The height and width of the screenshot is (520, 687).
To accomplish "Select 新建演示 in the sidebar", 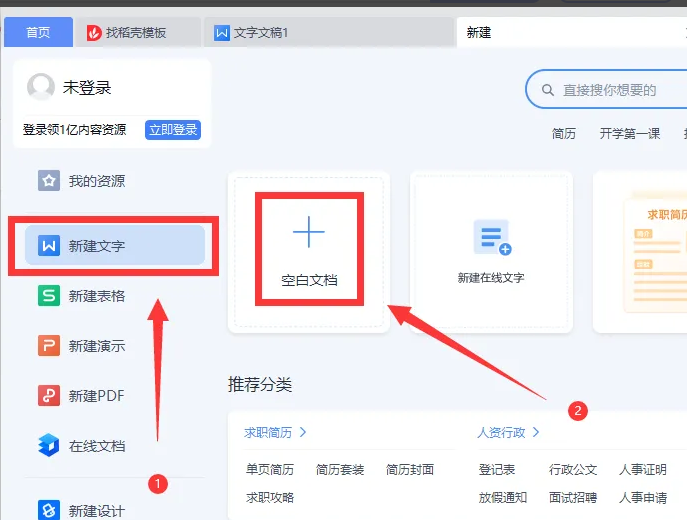I will pos(115,346).
